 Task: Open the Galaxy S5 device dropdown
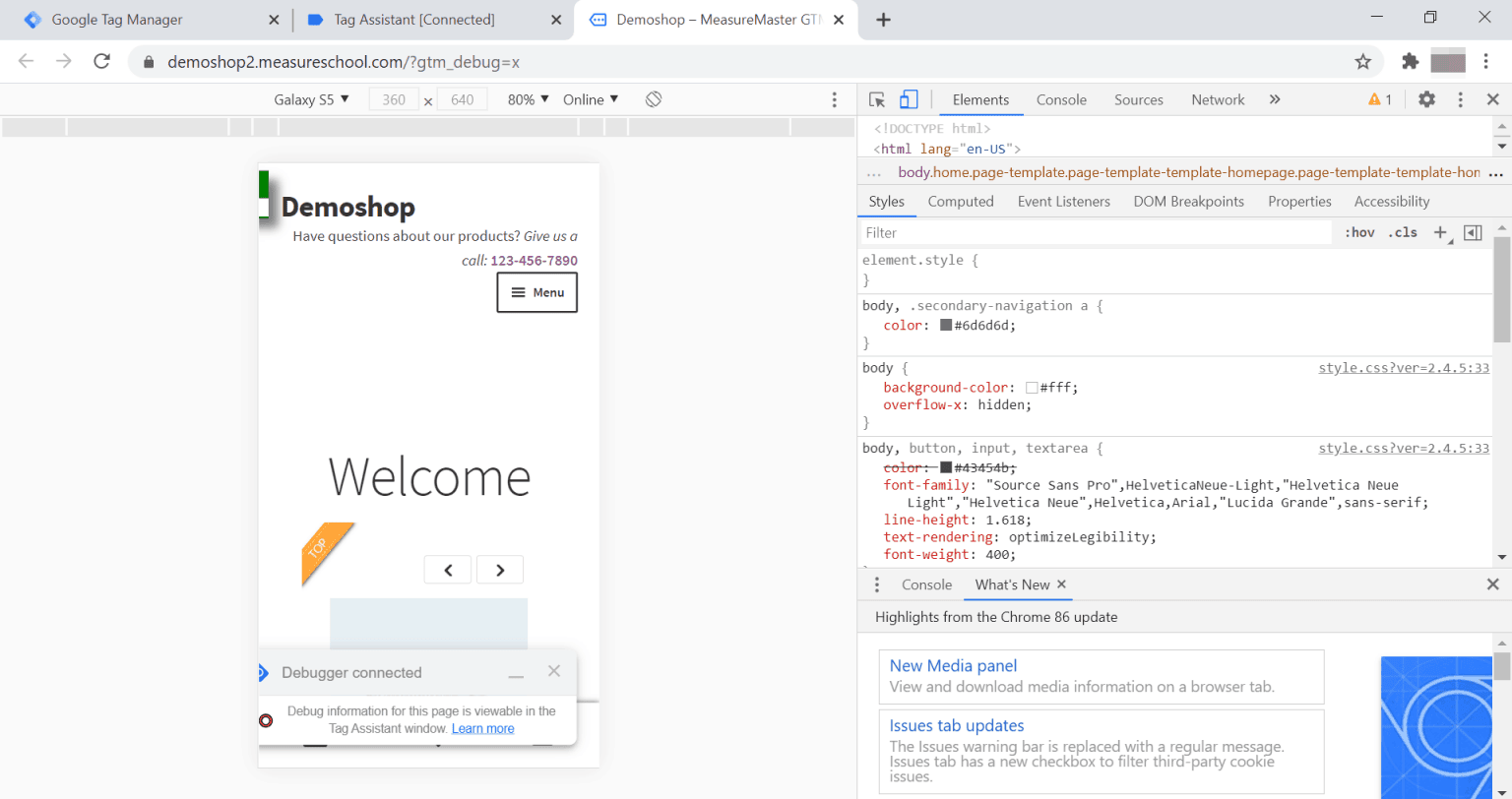pyautogui.click(x=311, y=99)
